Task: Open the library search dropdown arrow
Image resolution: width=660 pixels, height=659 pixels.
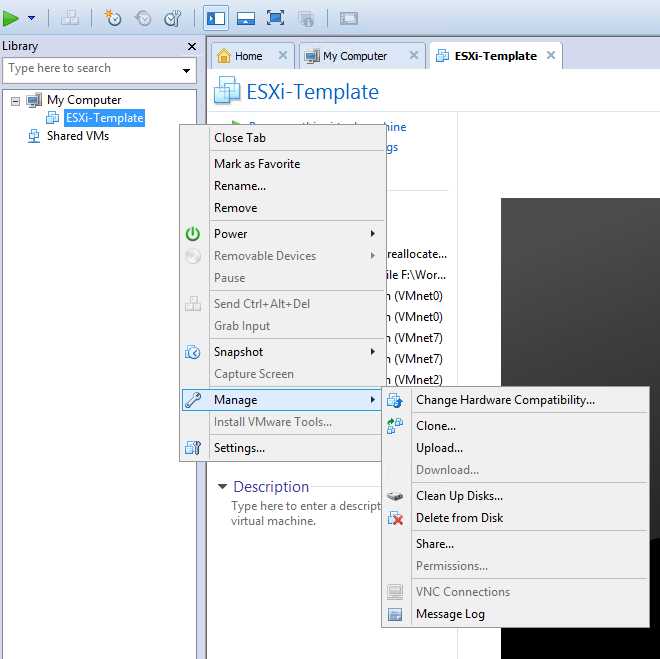Action: click(x=187, y=70)
